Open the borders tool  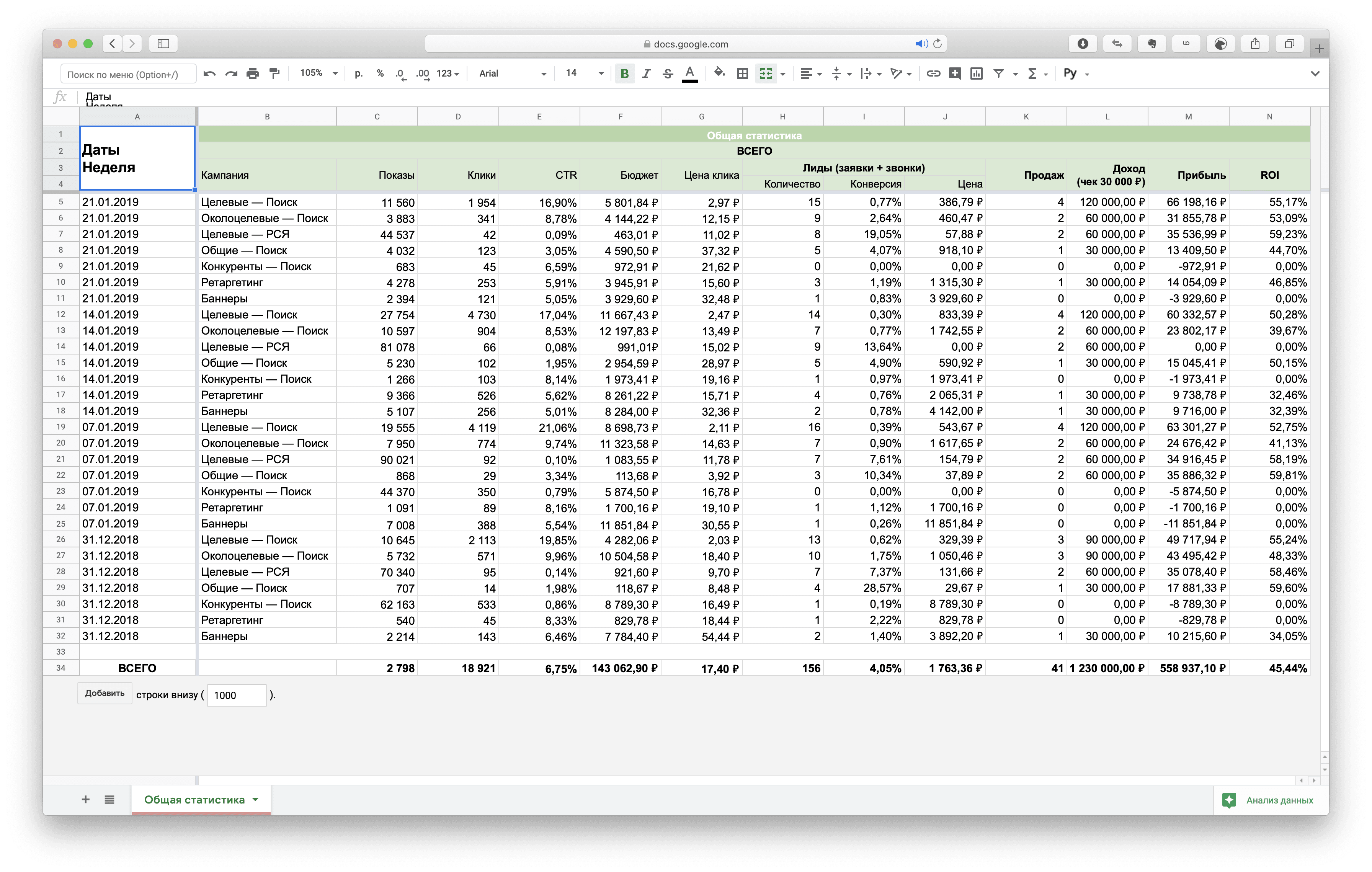[x=742, y=73]
